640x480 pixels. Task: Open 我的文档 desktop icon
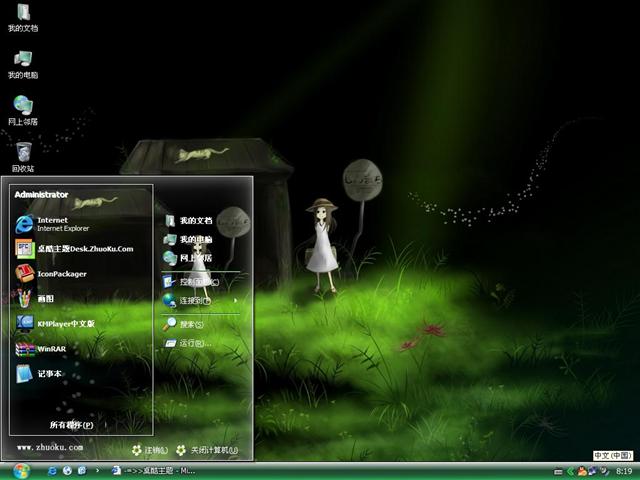pyautogui.click(x=23, y=17)
